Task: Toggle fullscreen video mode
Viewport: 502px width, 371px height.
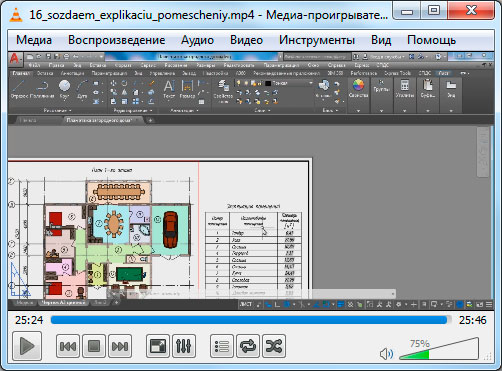Action: [158, 346]
